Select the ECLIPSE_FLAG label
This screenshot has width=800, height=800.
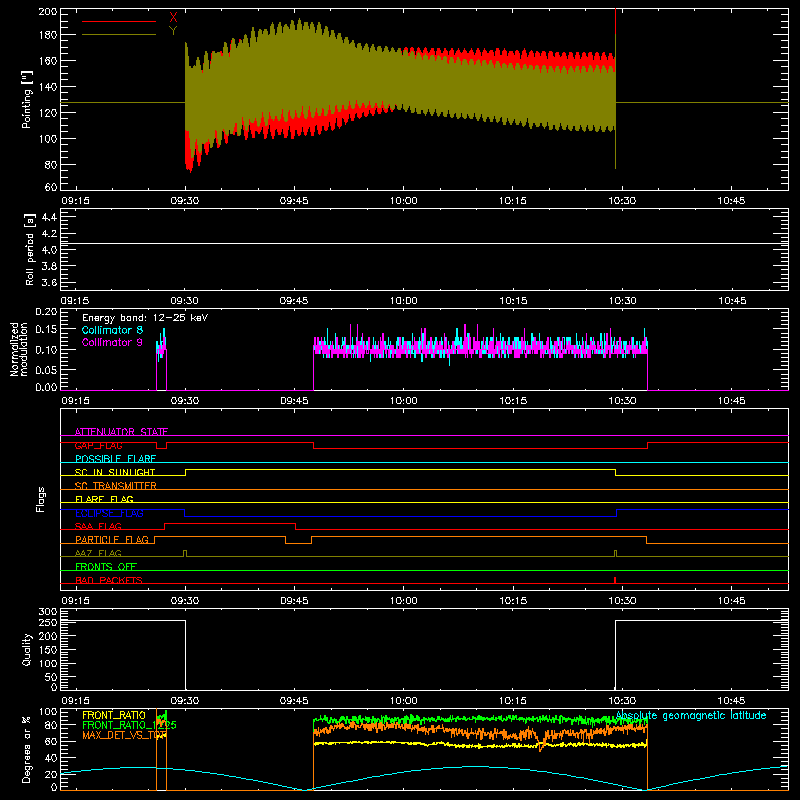point(109,513)
